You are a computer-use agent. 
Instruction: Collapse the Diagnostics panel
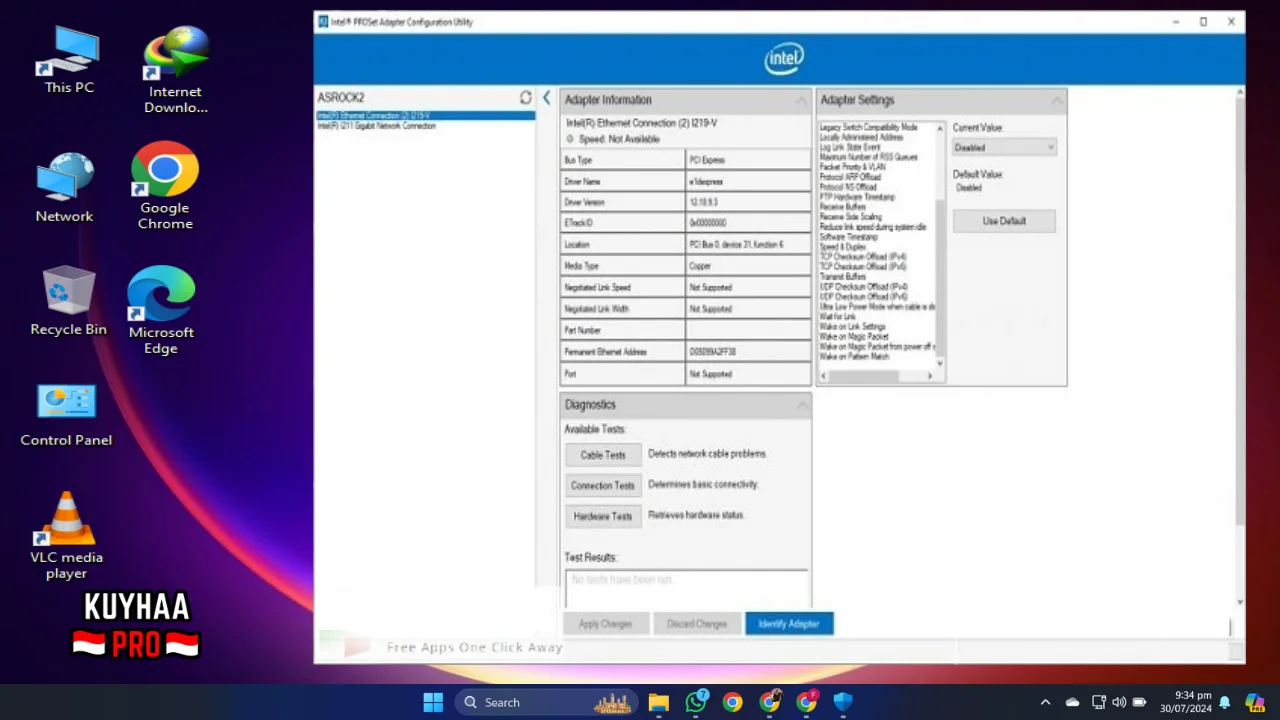tap(801, 405)
